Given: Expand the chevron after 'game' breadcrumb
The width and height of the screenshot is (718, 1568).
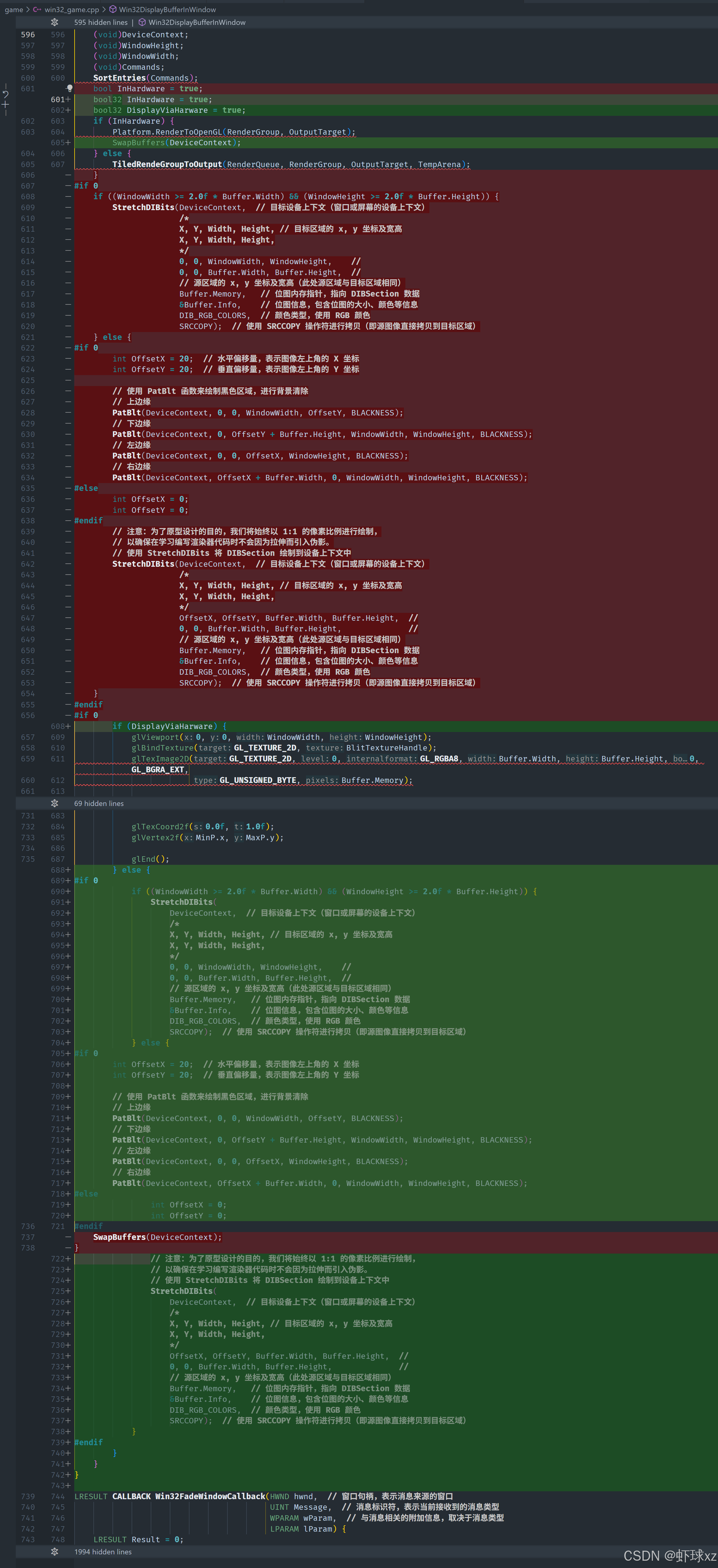Looking at the screenshot, I should click(x=27, y=9).
